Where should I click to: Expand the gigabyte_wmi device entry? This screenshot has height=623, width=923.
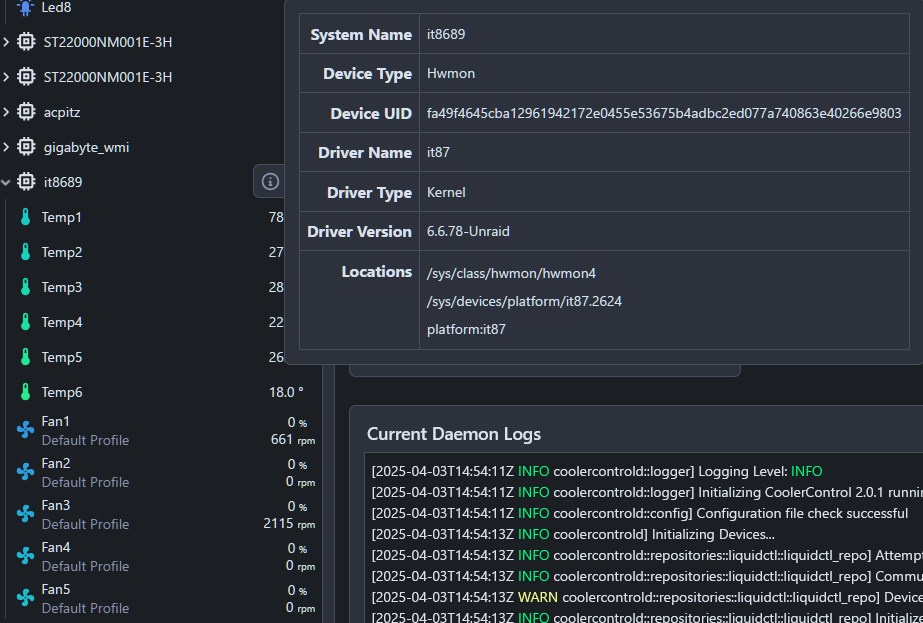point(7,147)
